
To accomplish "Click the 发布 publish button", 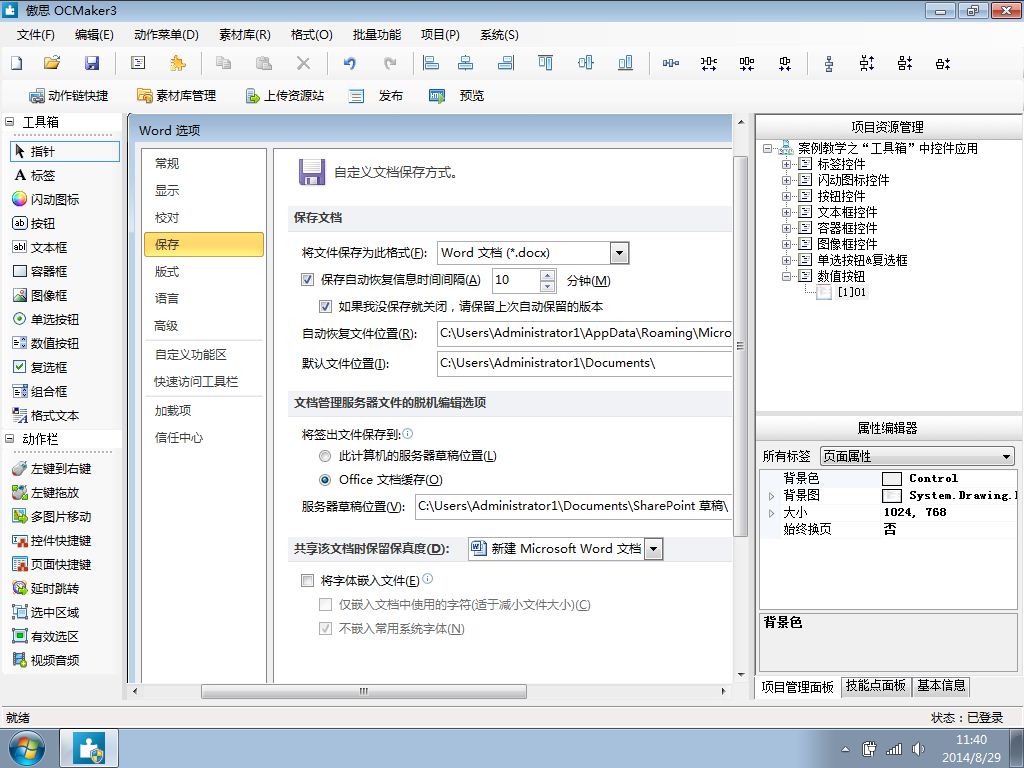I will [376, 96].
